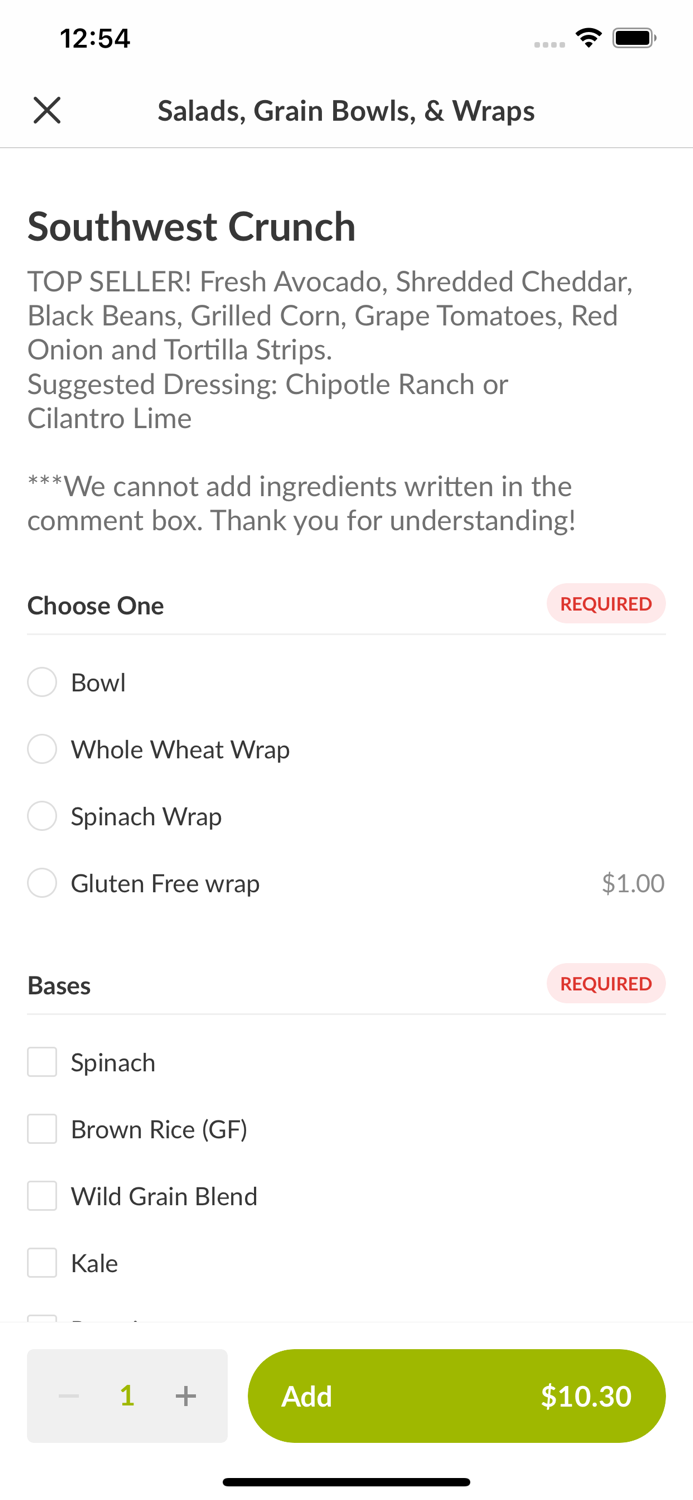
Task: Tap the Wi-Fi status icon
Action: click(588, 38)
